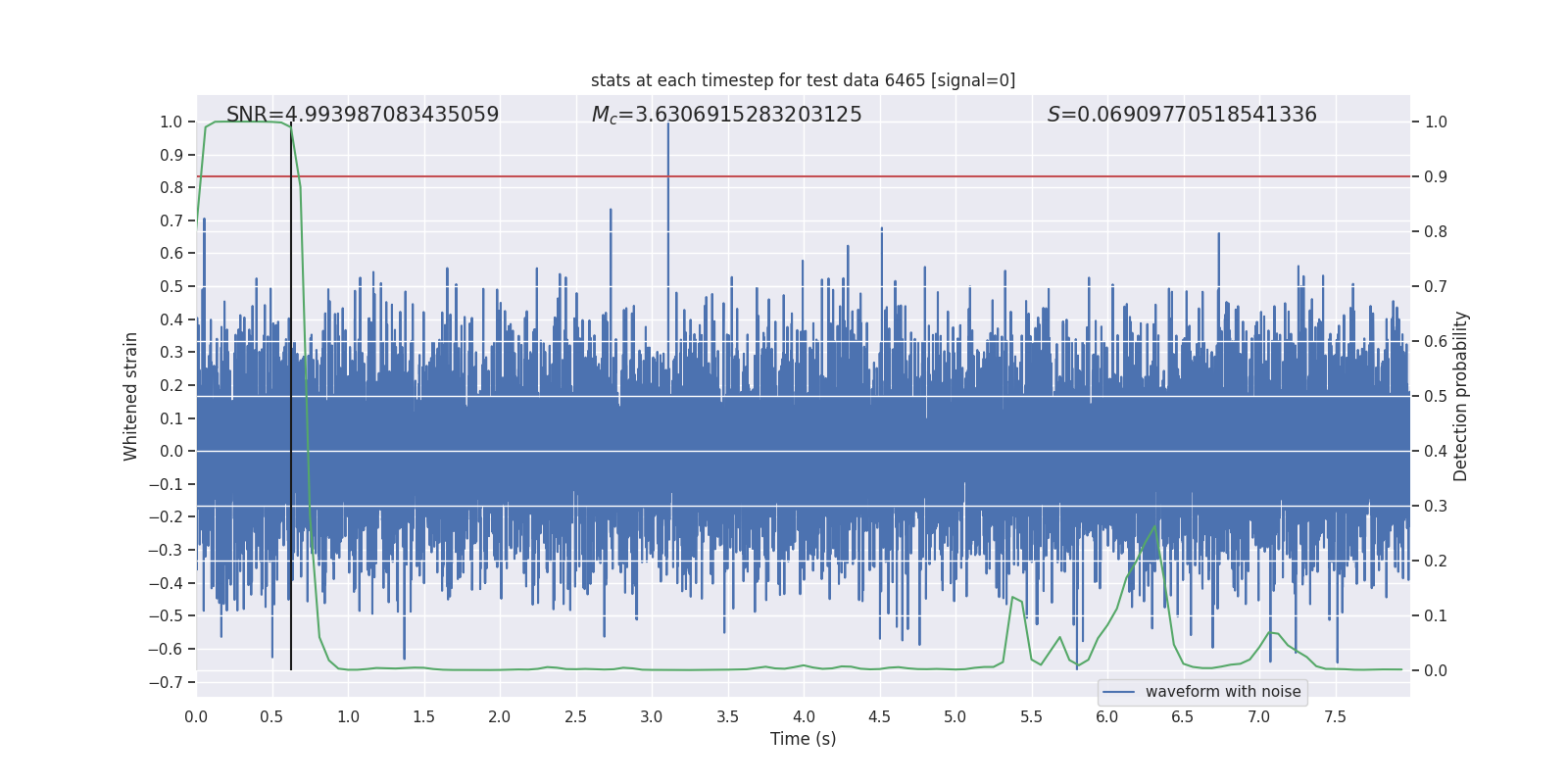Click the 2.0 tick on the Time axis

click(x=500, y=716)
